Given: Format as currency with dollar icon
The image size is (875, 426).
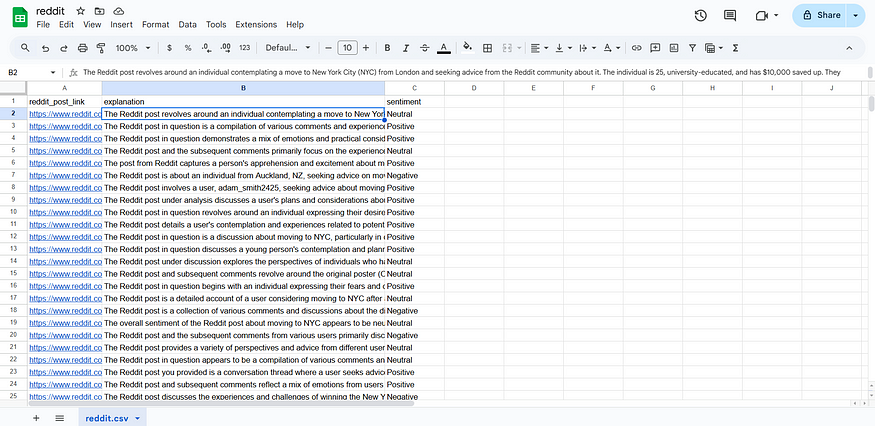Looking at the screenshot, I should (169, 48).
